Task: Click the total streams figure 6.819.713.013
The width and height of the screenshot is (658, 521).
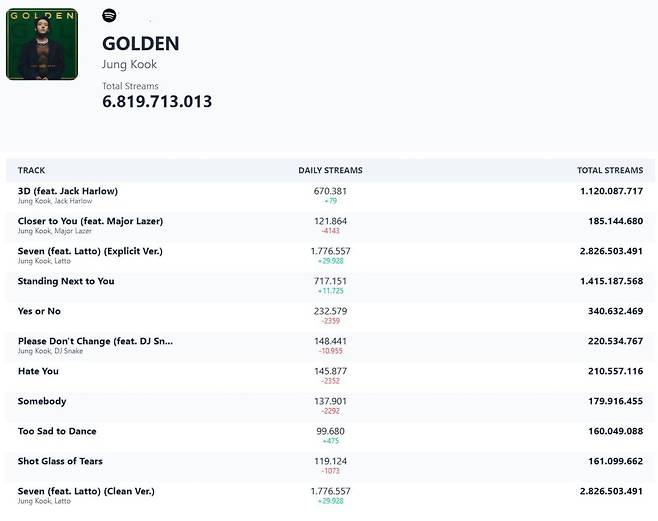Action: [x=157, y=102]
